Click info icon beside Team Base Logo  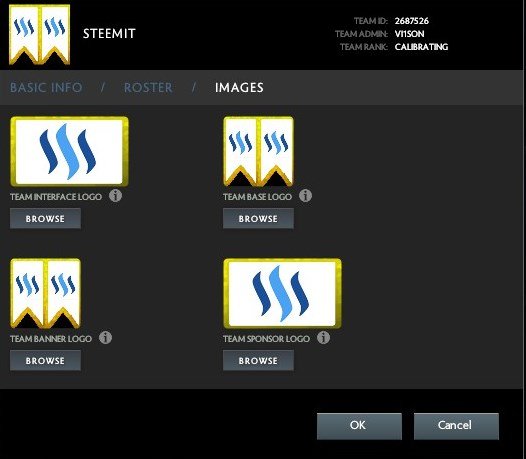(305, 196)
